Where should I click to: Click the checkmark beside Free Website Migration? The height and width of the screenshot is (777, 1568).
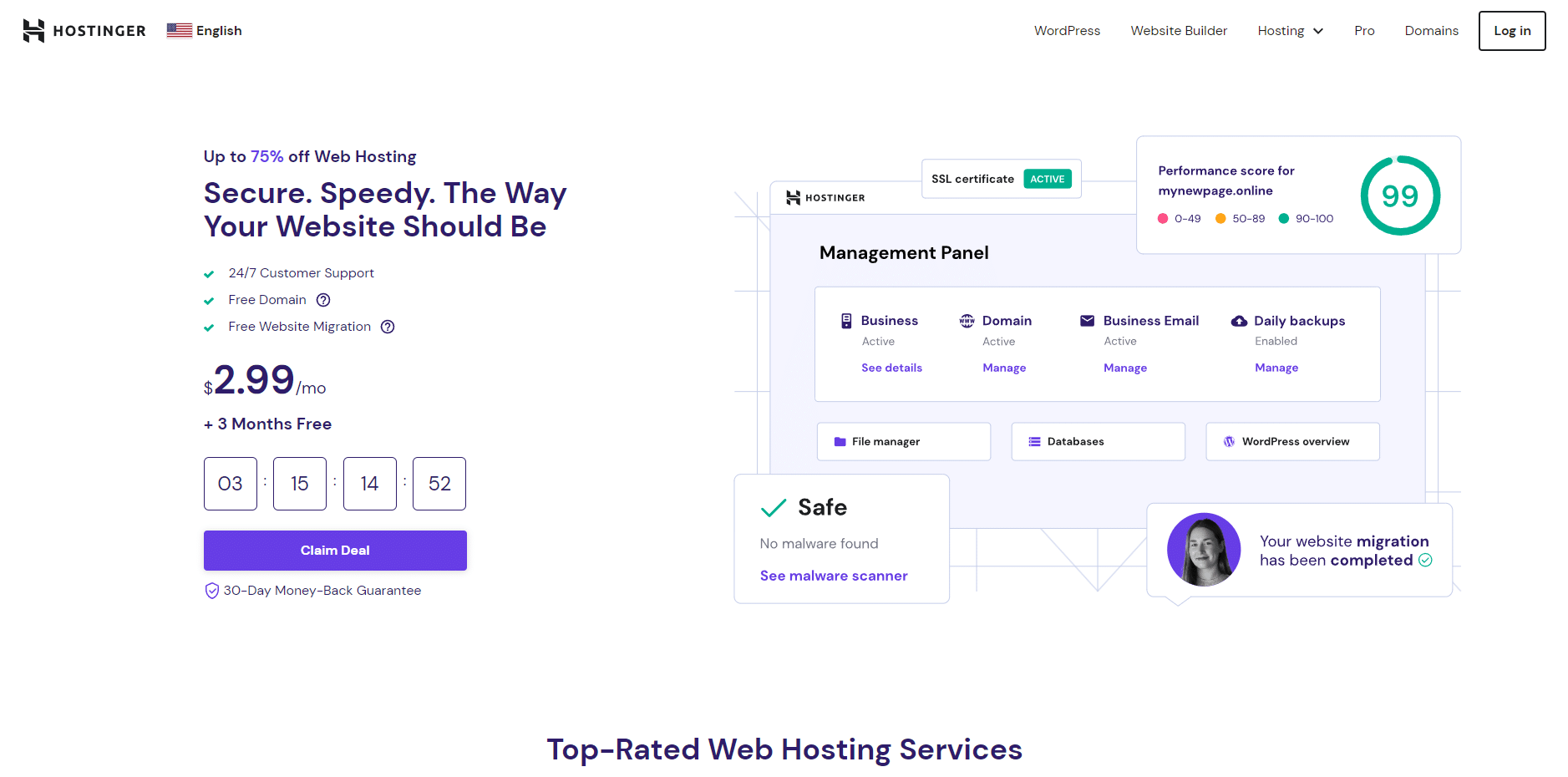[209, 328]
